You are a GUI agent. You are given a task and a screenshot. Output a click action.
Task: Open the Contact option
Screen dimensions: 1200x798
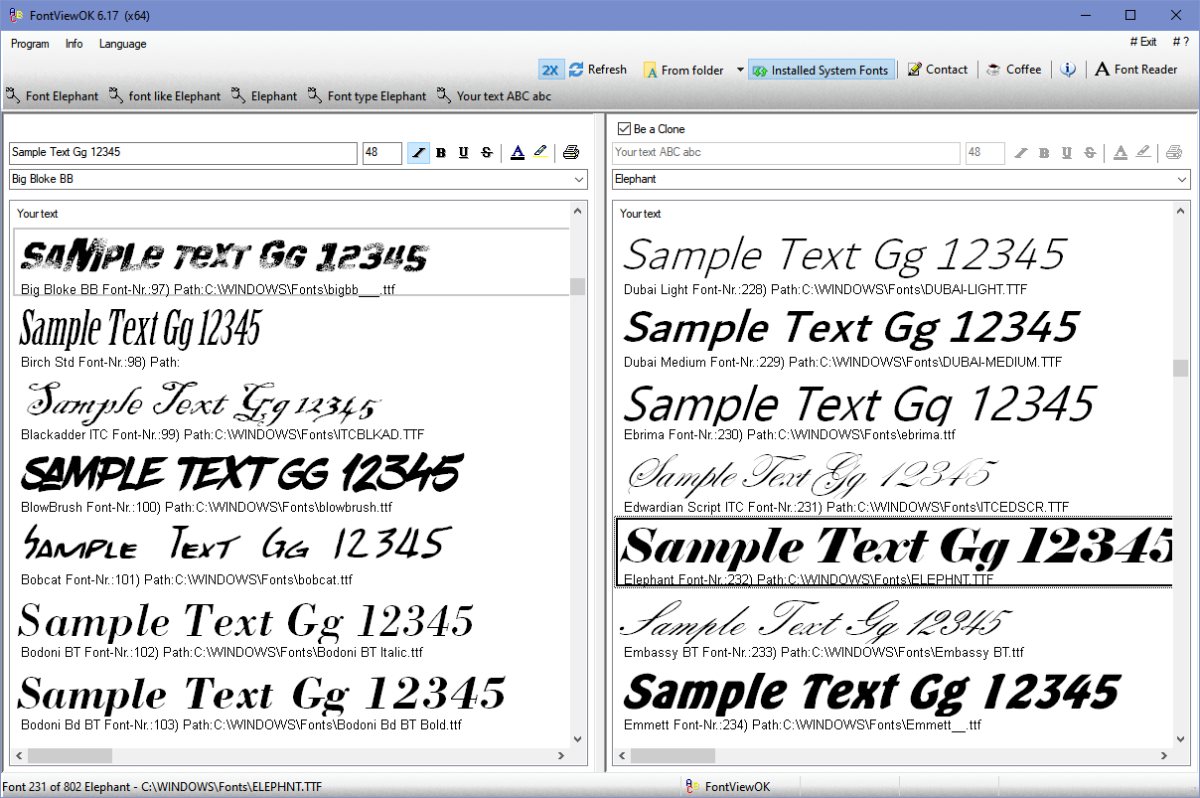pos(937,70)
